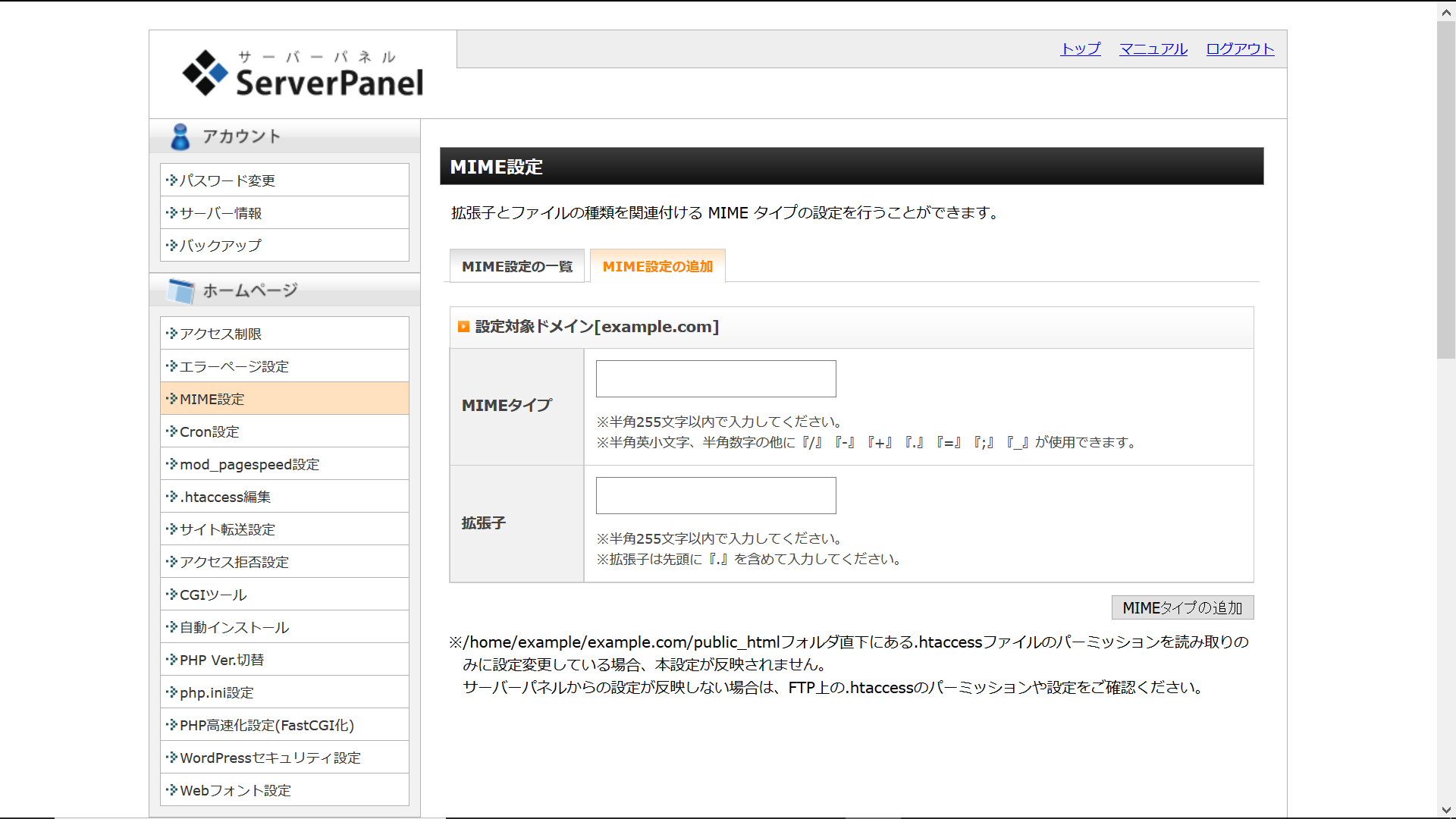
Task: Select the MIME設定の追加 tab
Action: (x=657, y=266)
